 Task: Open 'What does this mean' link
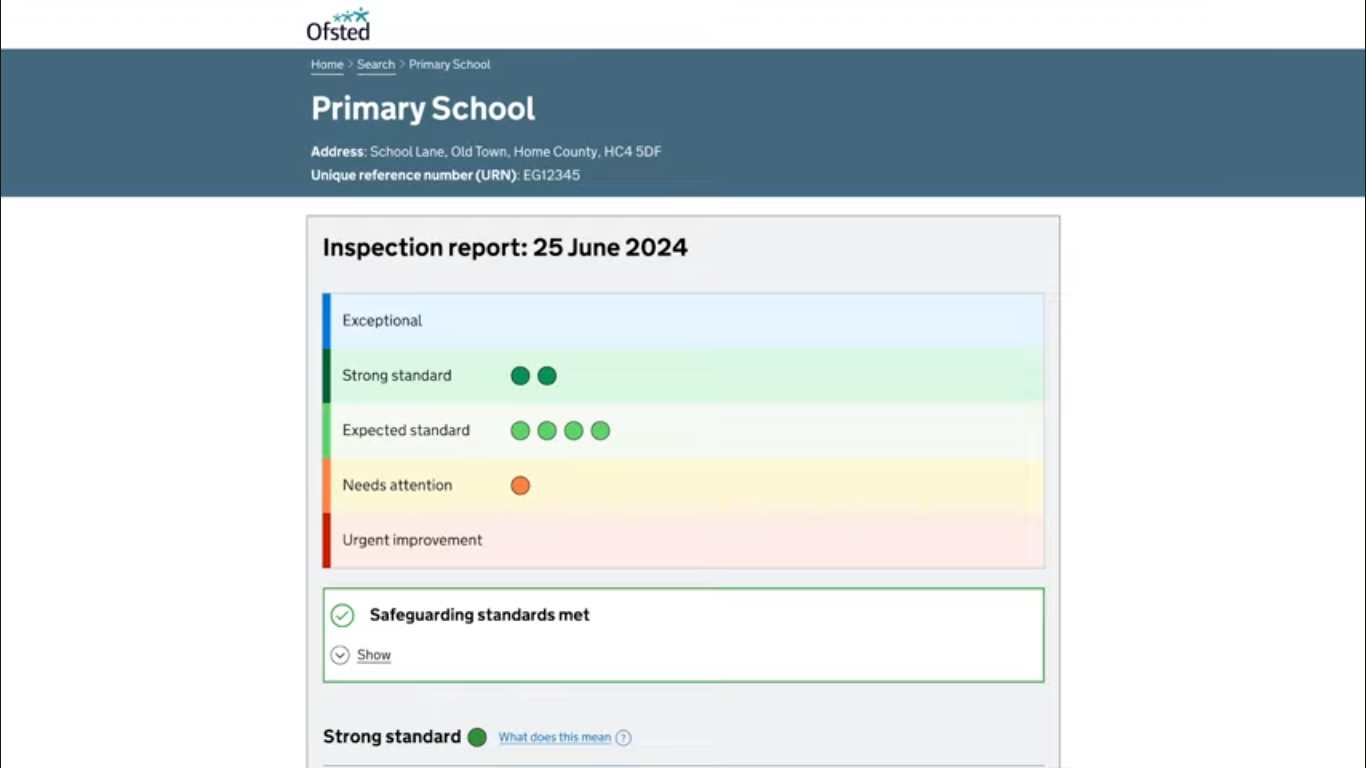pos(555,737)
